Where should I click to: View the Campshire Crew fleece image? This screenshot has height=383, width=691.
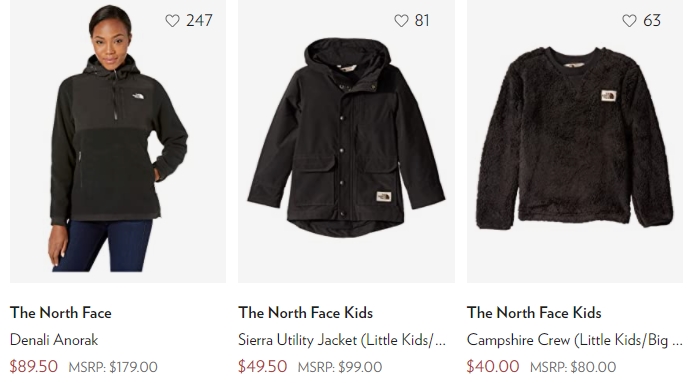point(575,141)
